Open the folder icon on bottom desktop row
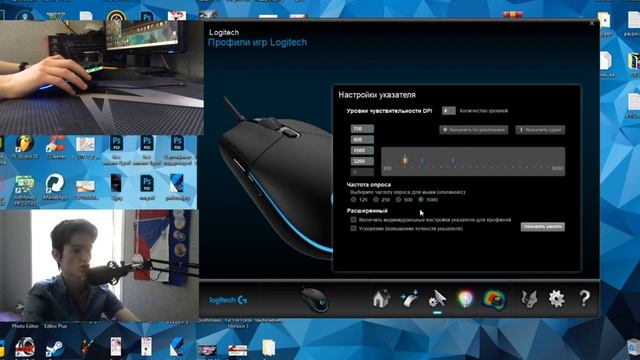 268,349
